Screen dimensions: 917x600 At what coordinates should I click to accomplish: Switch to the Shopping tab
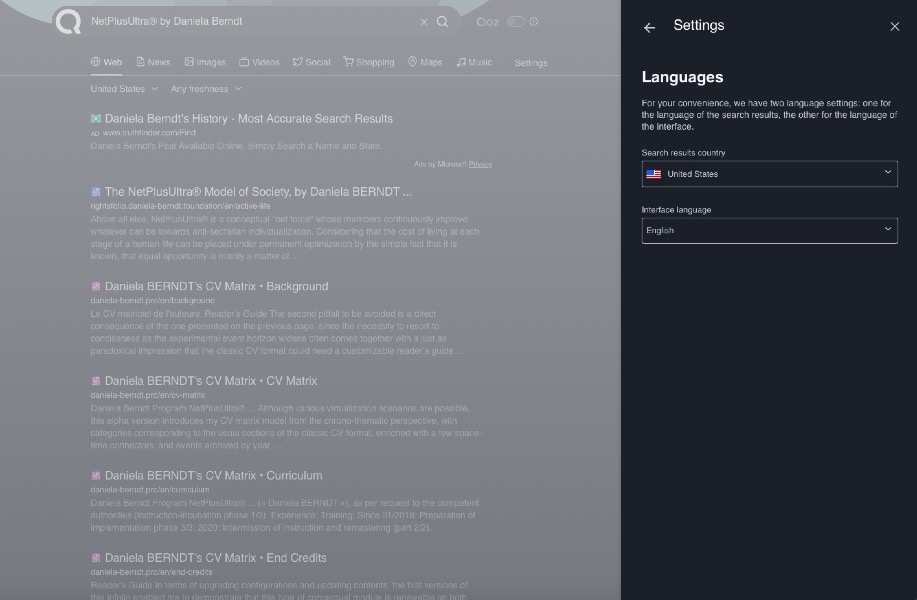[x=369, y=62]
